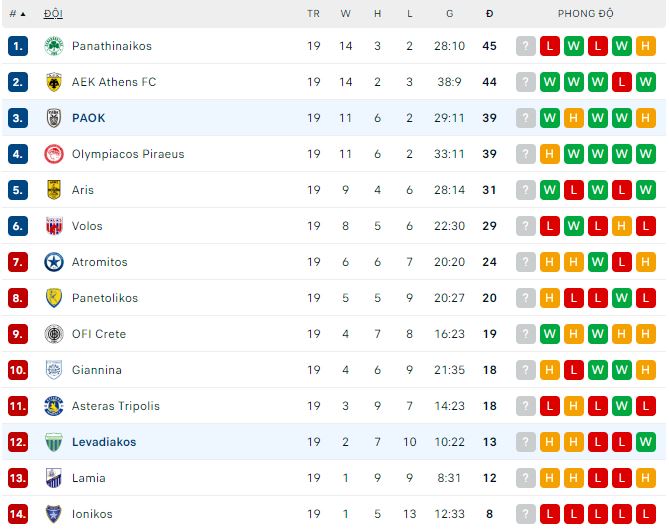Open the Levadiakos team link
The width and height of the screenshot is (669, 531).
104,442
